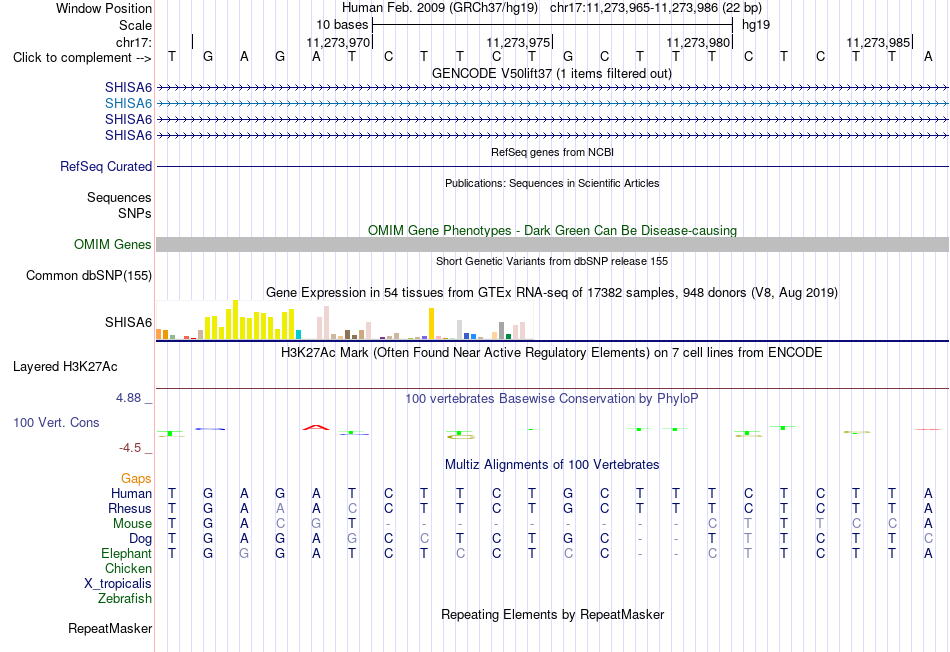Click the -4.5 lower conservation scale value
The image size is (950, 652).
pos(130,448)
